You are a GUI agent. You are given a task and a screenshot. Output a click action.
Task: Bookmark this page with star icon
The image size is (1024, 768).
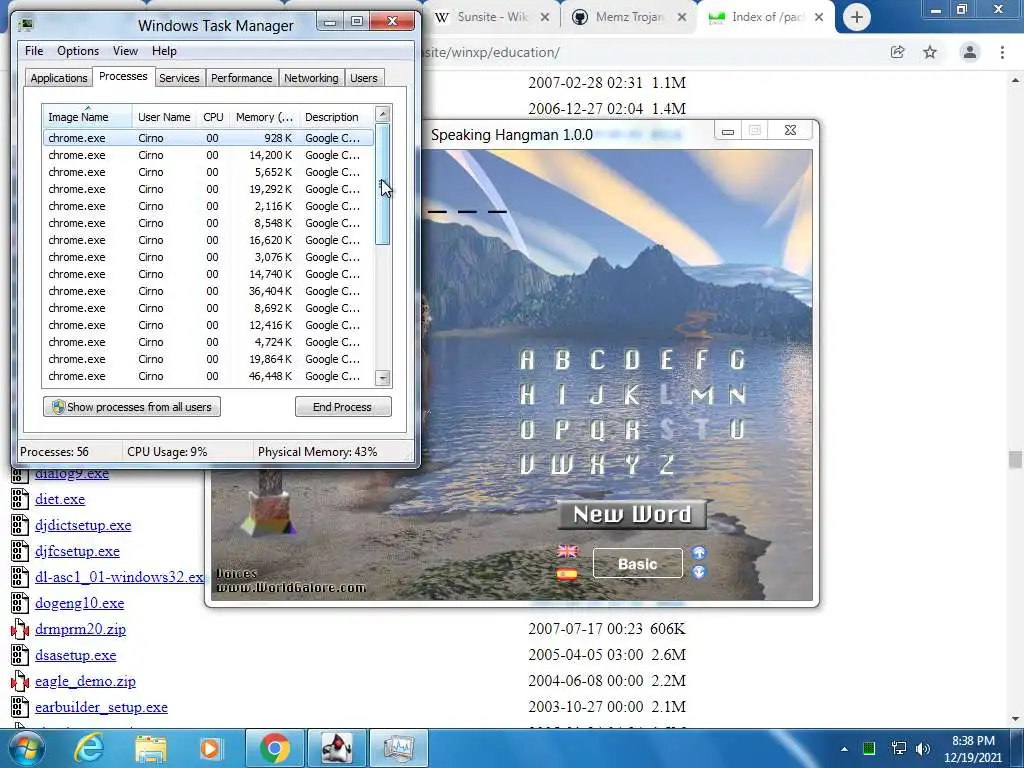pyautogui.click(x=930, y=52)
